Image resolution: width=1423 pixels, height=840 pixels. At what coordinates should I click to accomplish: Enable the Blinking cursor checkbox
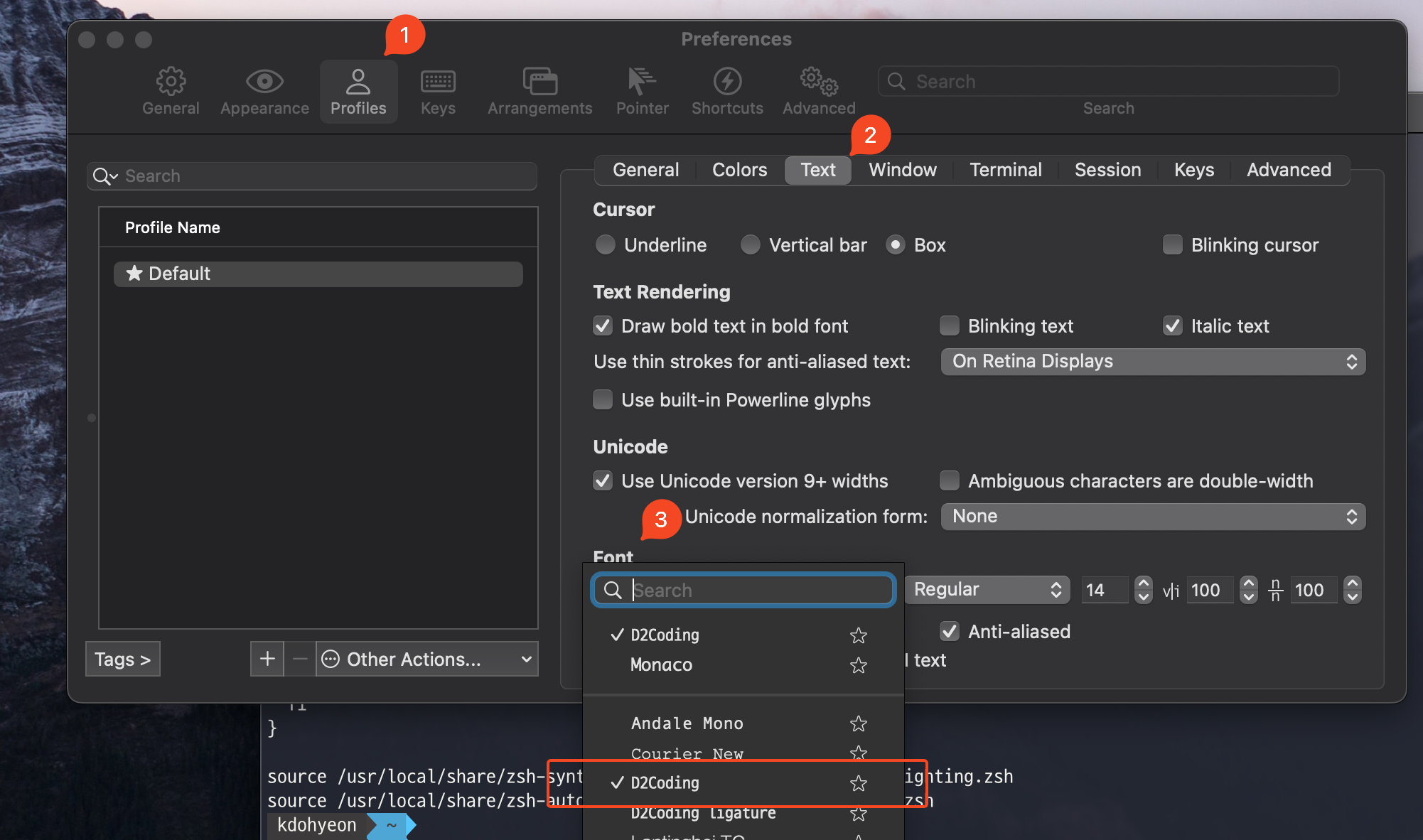tap(1173, 245)
